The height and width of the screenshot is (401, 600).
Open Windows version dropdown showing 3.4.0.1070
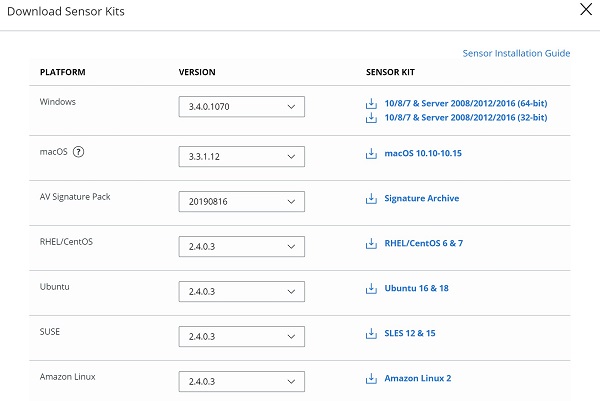tap(241, 106)
